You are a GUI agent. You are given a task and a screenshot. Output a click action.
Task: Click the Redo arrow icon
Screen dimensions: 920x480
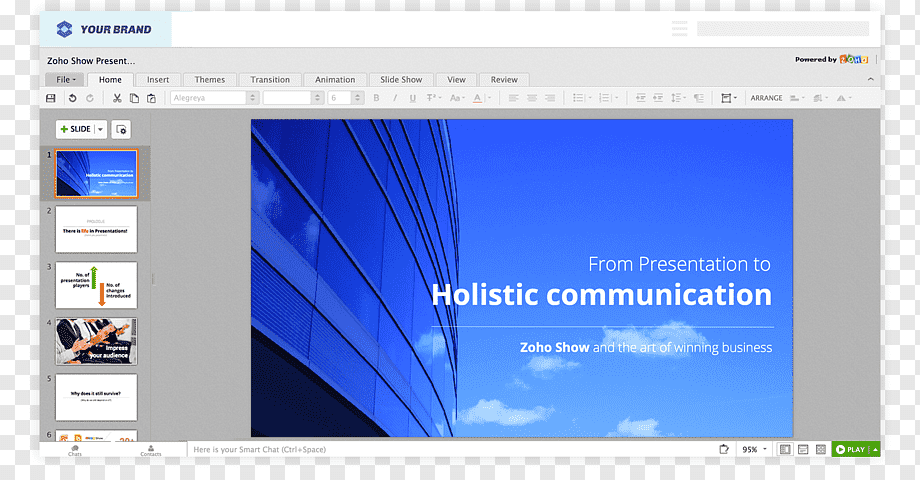(x=90, y=98)
